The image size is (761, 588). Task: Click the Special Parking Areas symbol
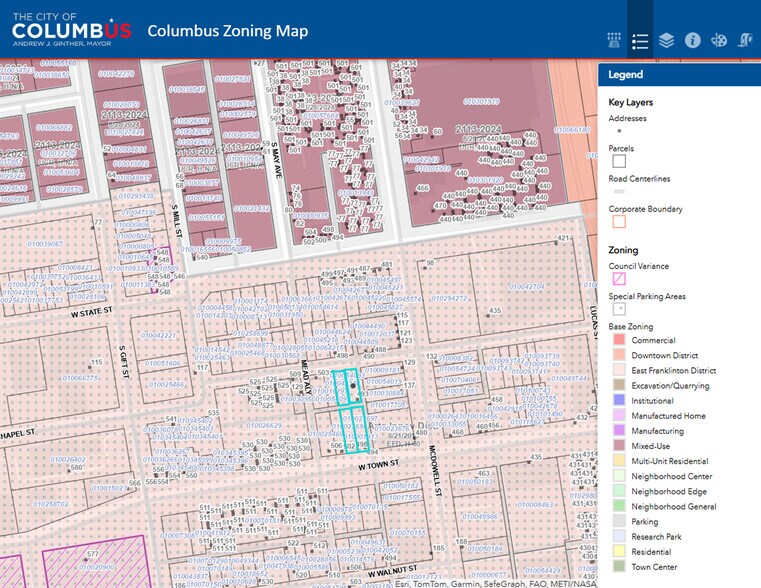pyautogui.click(x=619, y=309)
